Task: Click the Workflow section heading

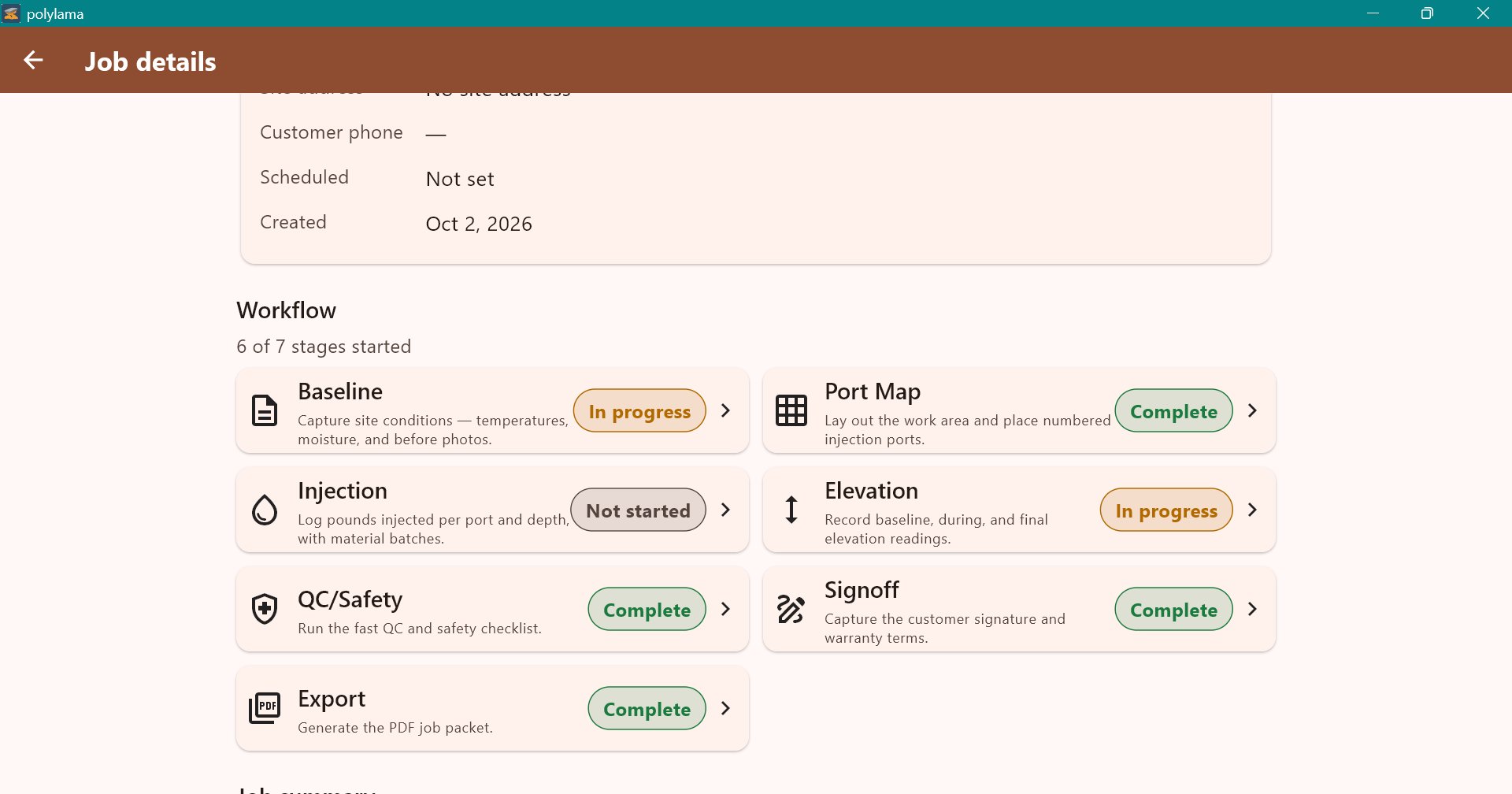Action: click(287, 310)
